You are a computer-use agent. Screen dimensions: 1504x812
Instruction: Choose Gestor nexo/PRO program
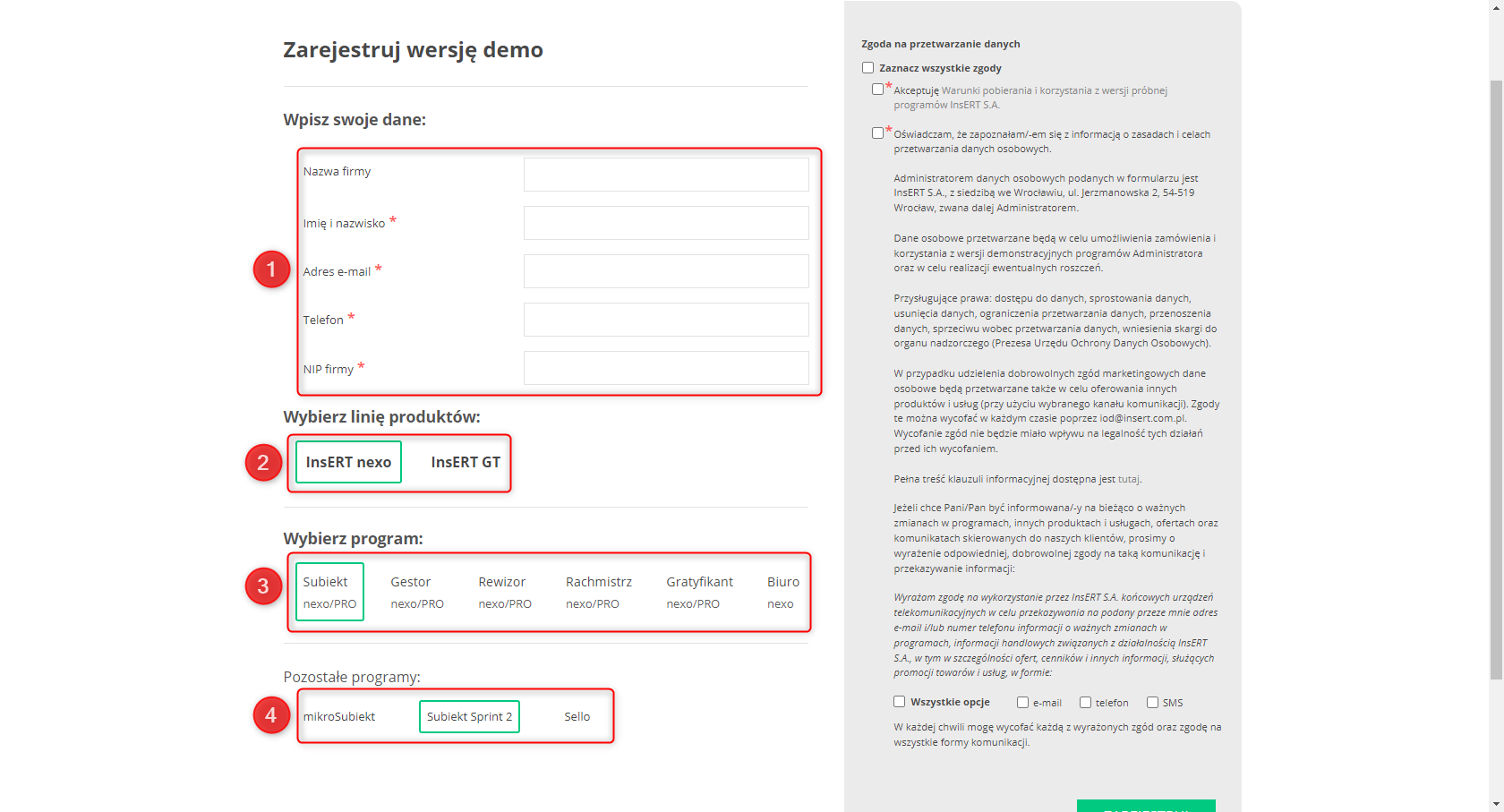pyautogui.click(x=417, y=592)
